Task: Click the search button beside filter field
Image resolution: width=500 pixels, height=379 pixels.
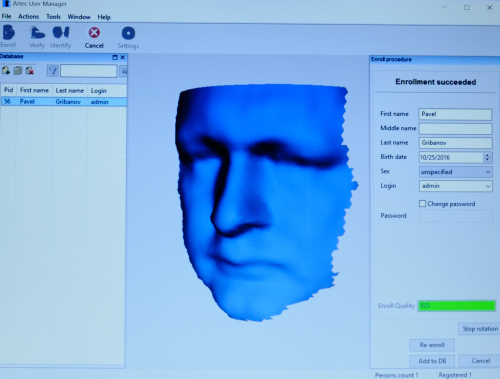Action: click(x=124, y=71)
